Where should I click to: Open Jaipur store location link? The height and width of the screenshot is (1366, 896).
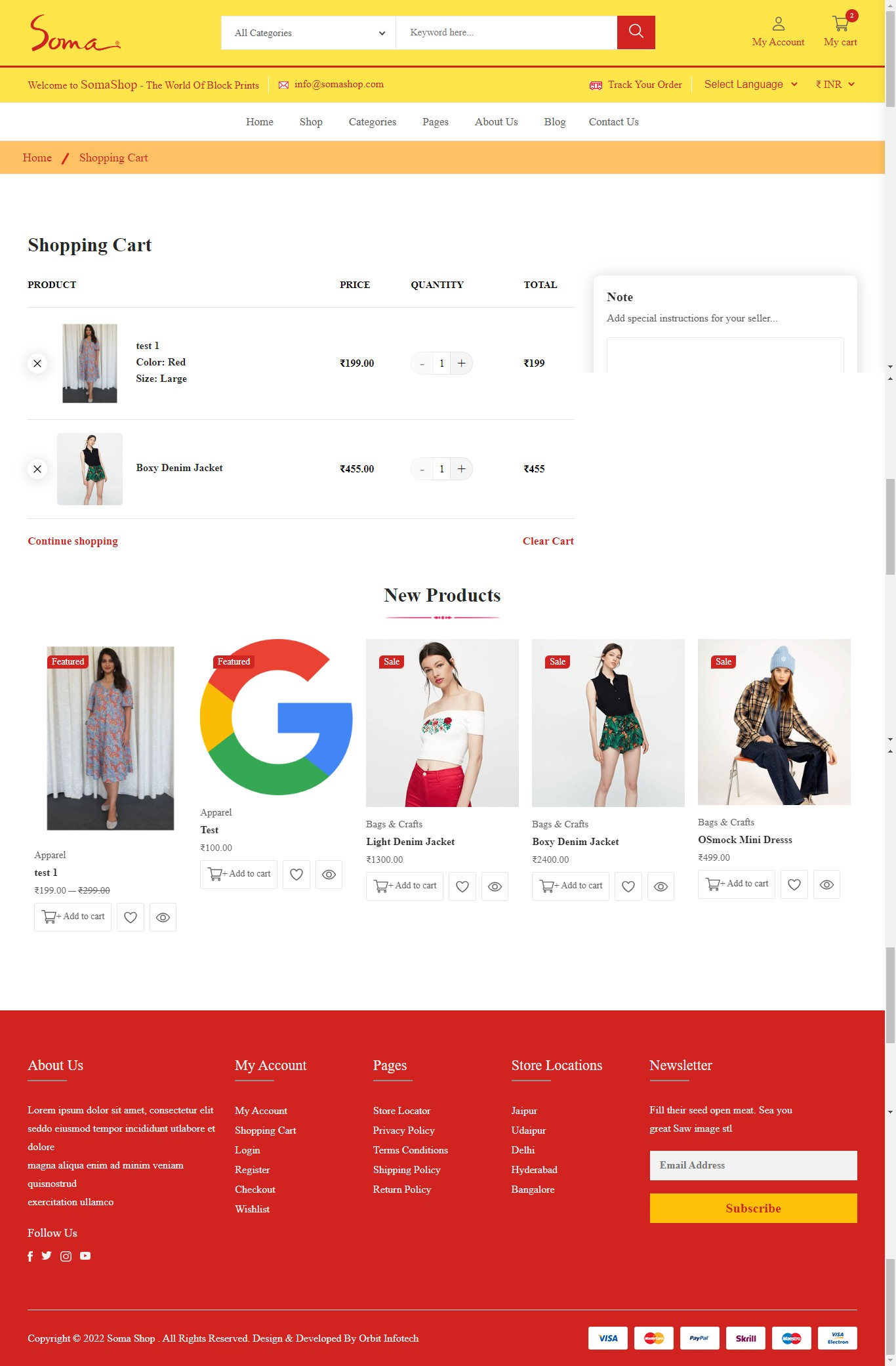pyautogui.click(x=524, y=1111)
